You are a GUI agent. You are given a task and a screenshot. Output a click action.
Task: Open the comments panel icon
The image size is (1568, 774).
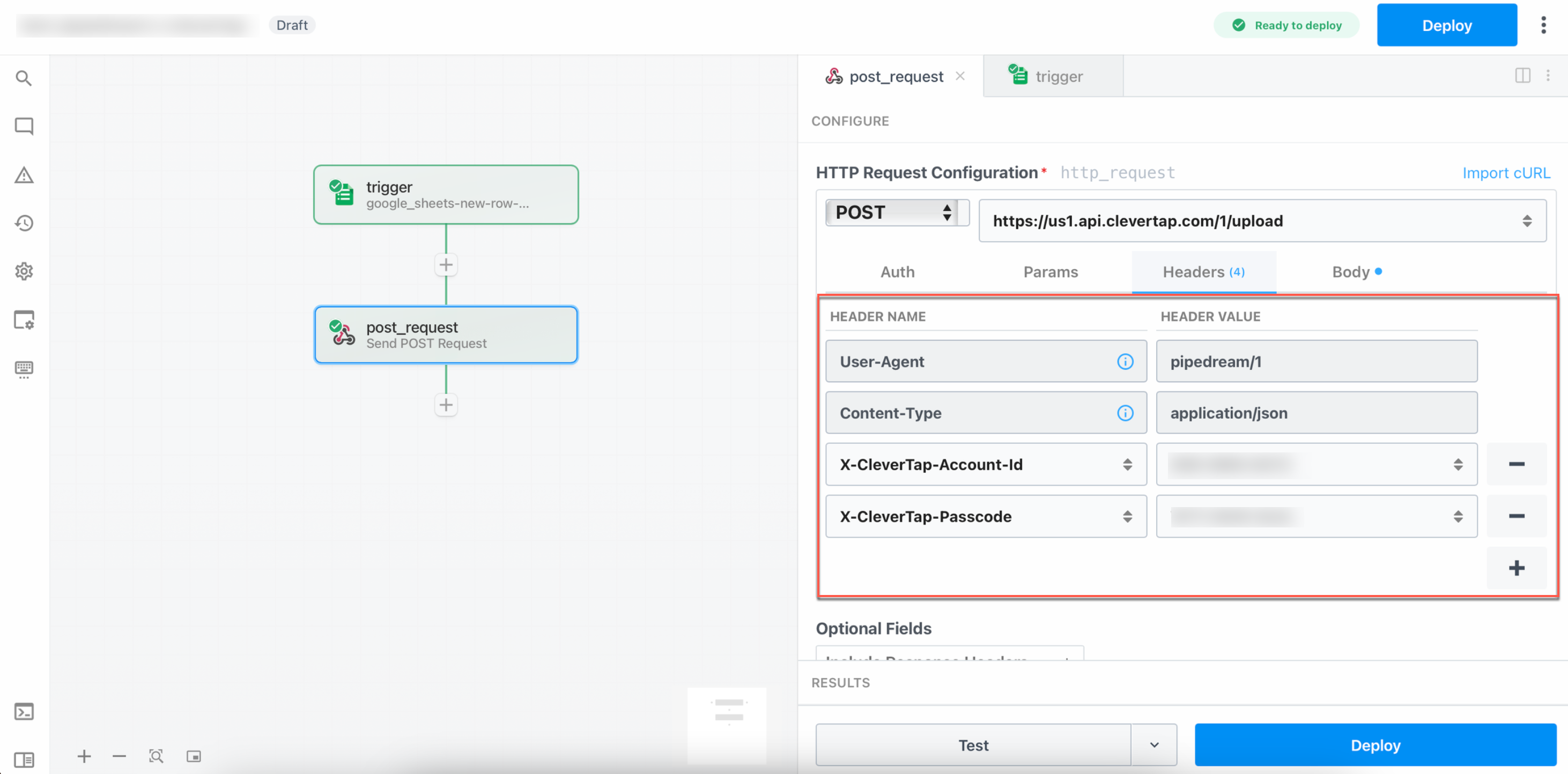(24, 126)
